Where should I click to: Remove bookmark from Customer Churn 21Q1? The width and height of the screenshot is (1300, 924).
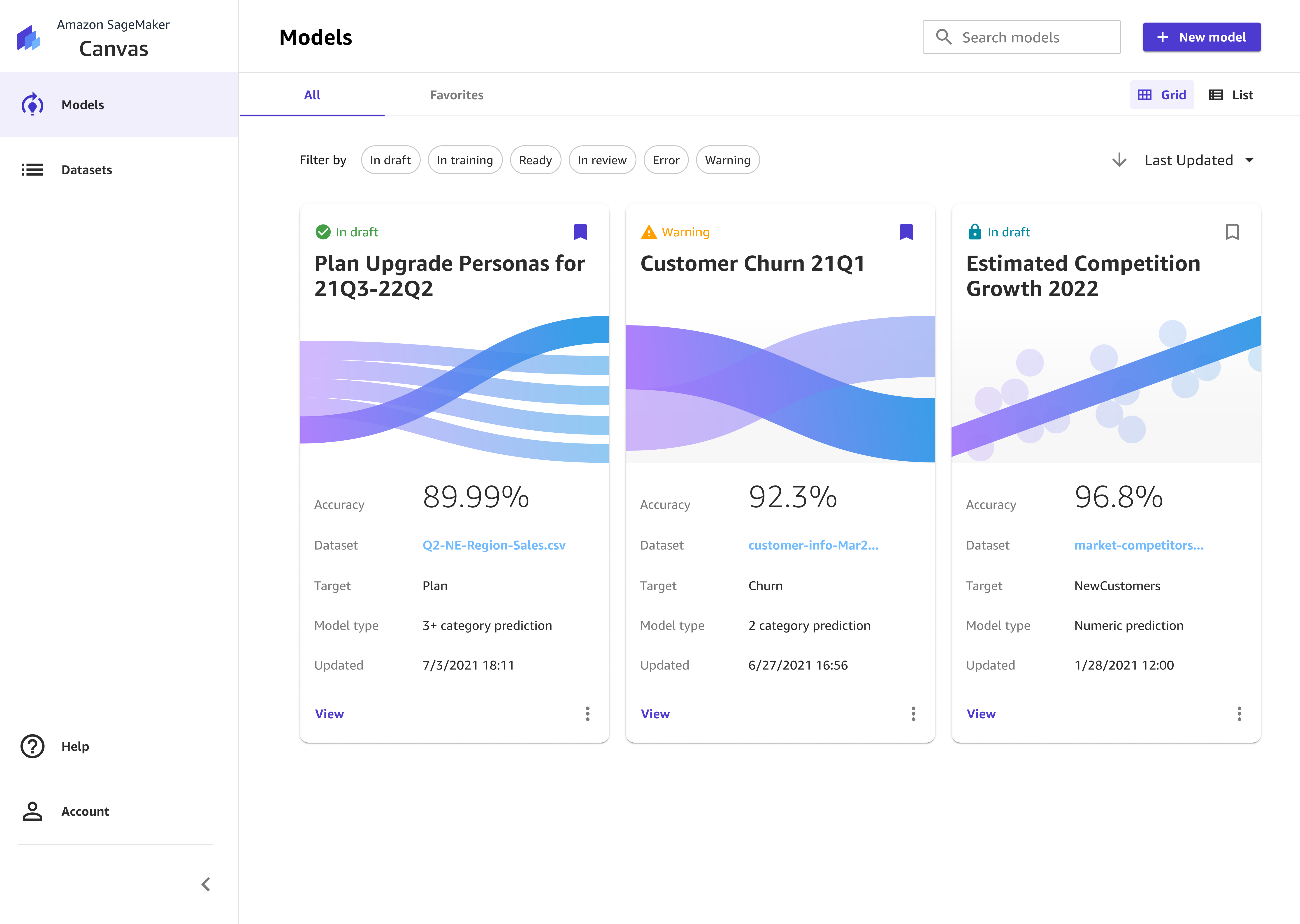pyautogui.click(x=906, y=232)
